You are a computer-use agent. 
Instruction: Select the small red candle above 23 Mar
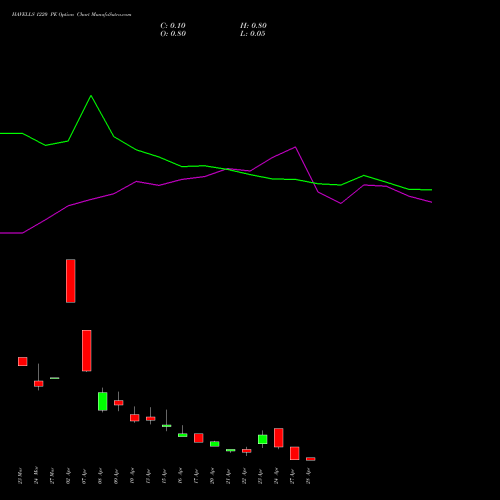pyautogui.click(x=23, y=362)
